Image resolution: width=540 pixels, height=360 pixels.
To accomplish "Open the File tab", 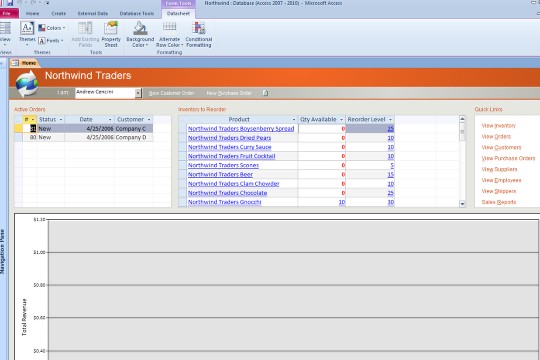I will [x=8, y=13].
